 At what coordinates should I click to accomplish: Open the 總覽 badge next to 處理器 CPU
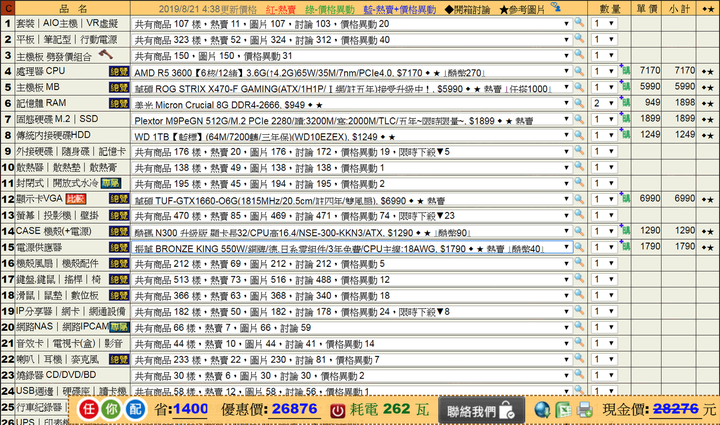119,72
